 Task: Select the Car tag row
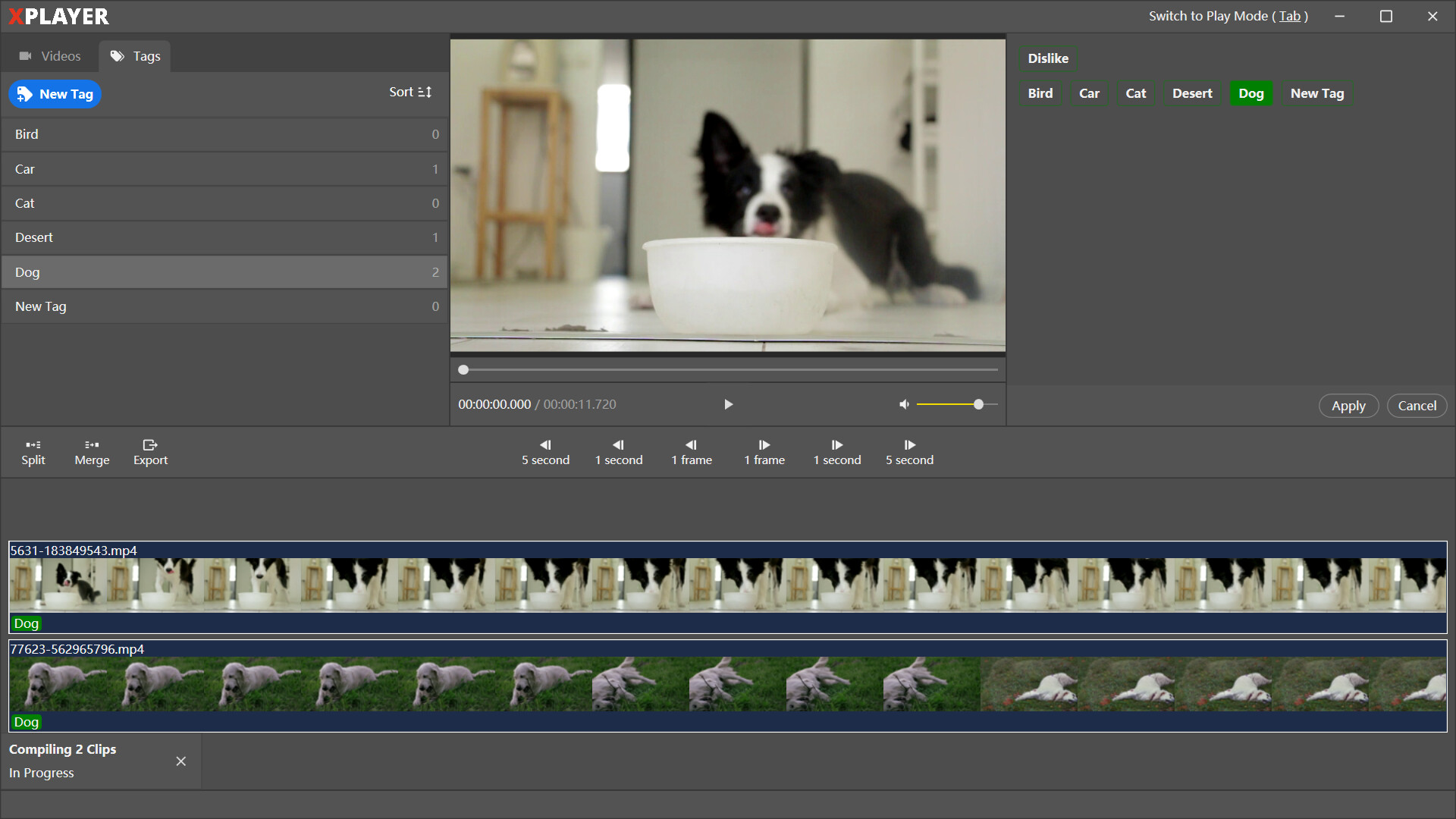pyautogui.click(x=224, y=169)
